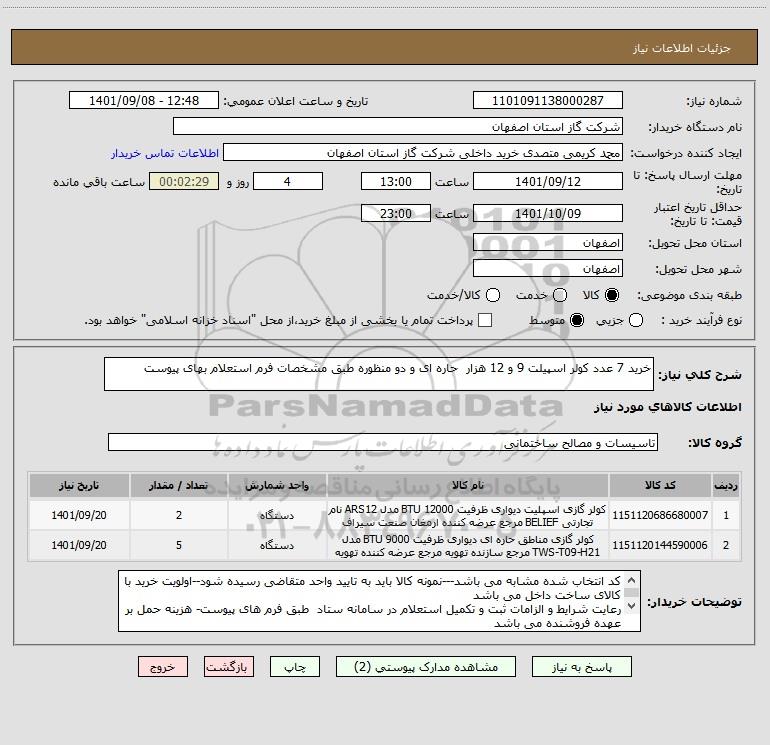
Task: Click the delivery city field اصفهان
Action: tap(548, 269)
